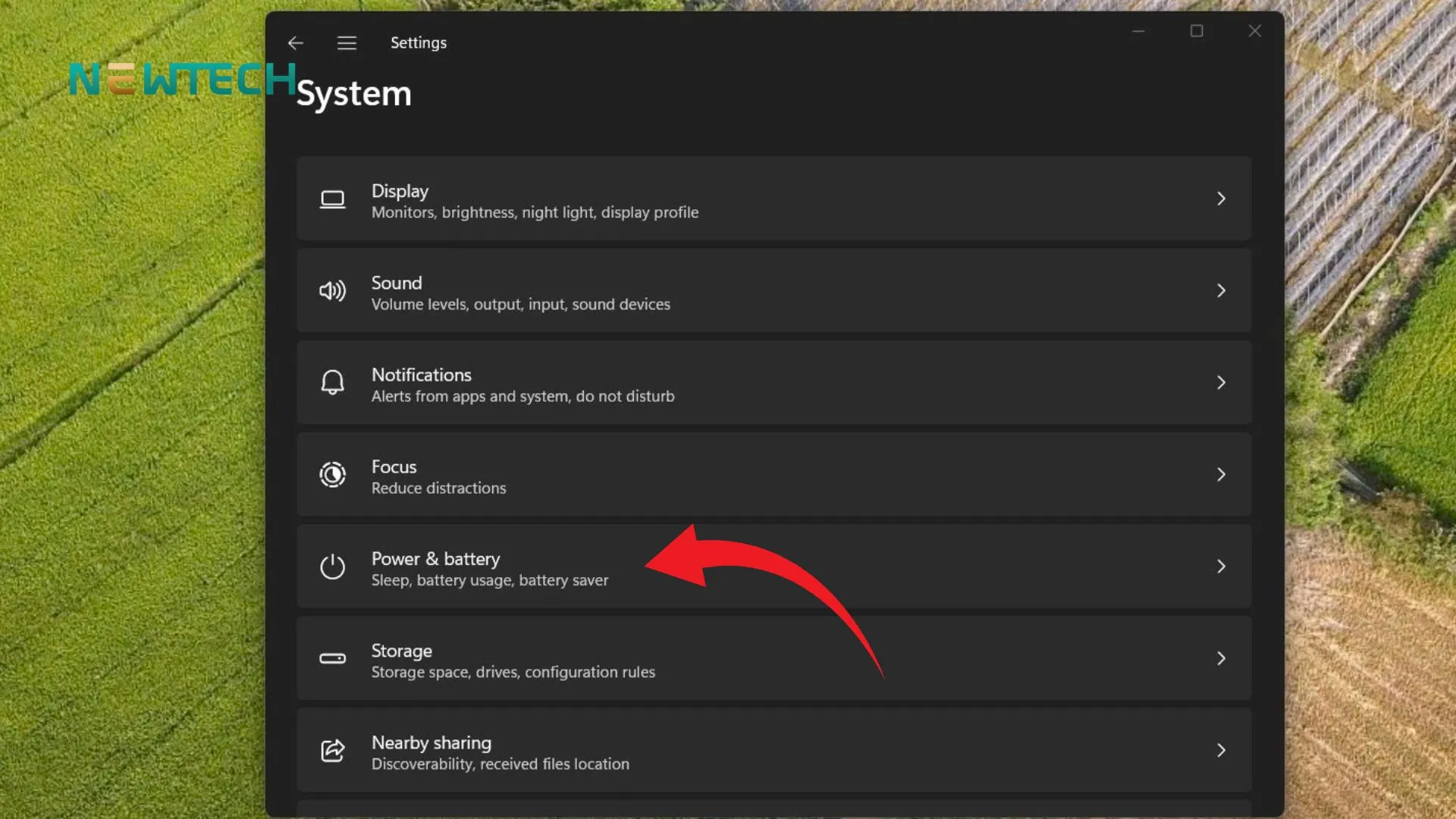Click the Storage drive icon
Image resolution: width=1456 pixels, height=819 pixels.
coord(332,659)
